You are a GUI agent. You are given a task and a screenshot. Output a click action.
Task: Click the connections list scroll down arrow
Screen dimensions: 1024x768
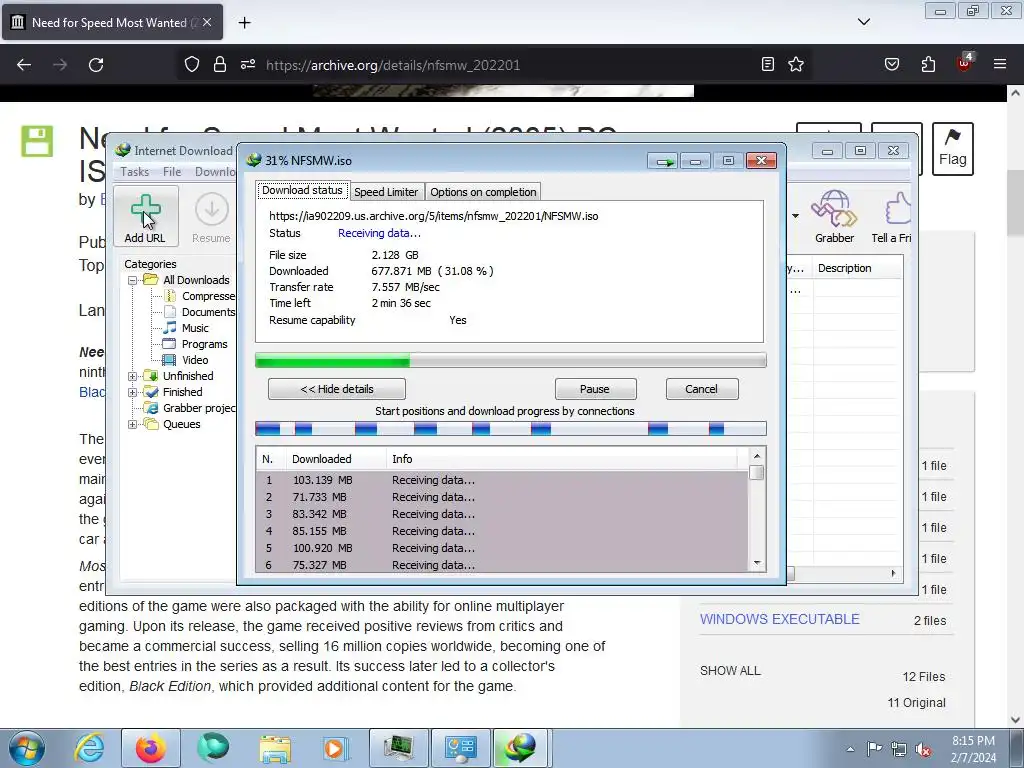point(757,563)
